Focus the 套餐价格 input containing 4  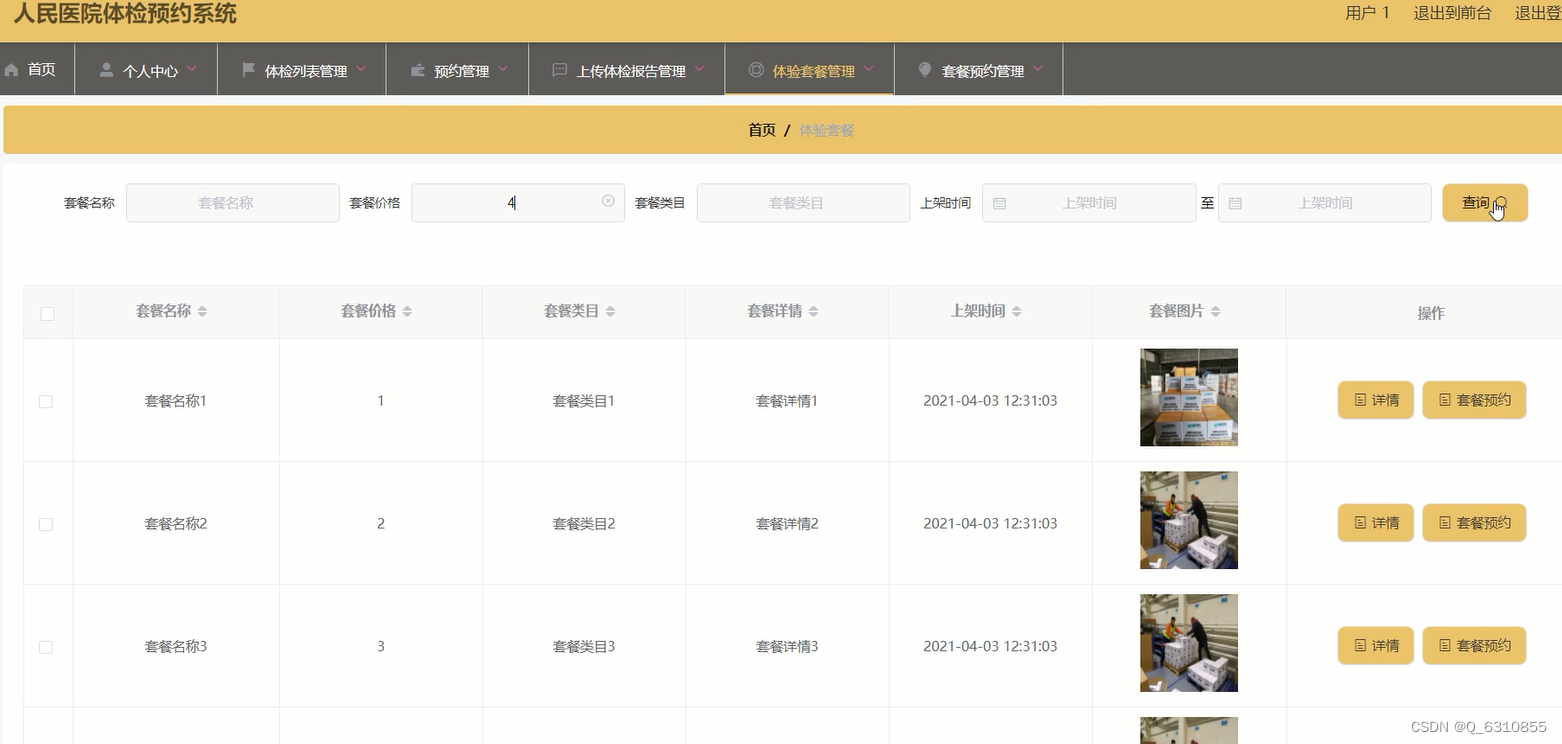[518, 203]
